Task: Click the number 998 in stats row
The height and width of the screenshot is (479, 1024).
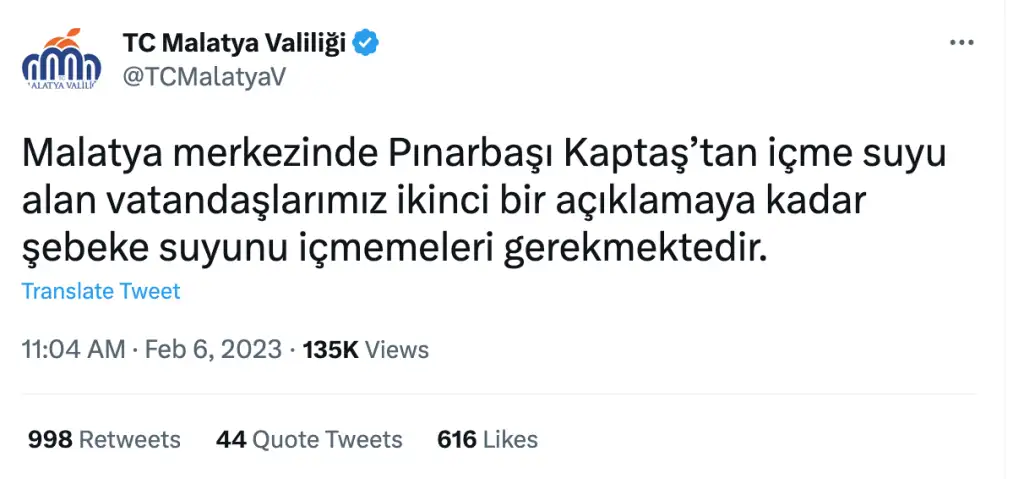Action: coord(50,439)
